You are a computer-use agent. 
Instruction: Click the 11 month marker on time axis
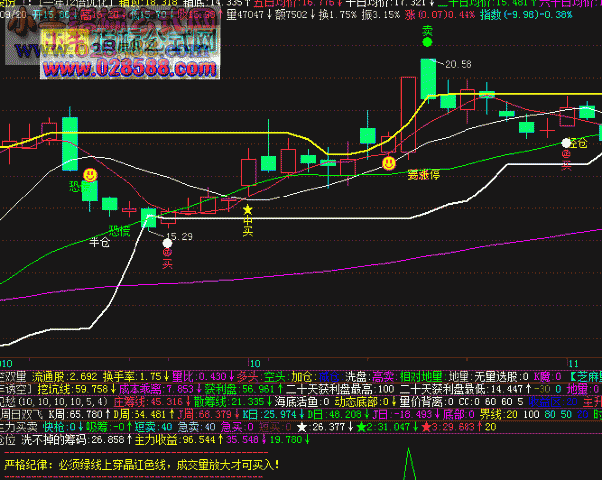[x=574, y=363]
